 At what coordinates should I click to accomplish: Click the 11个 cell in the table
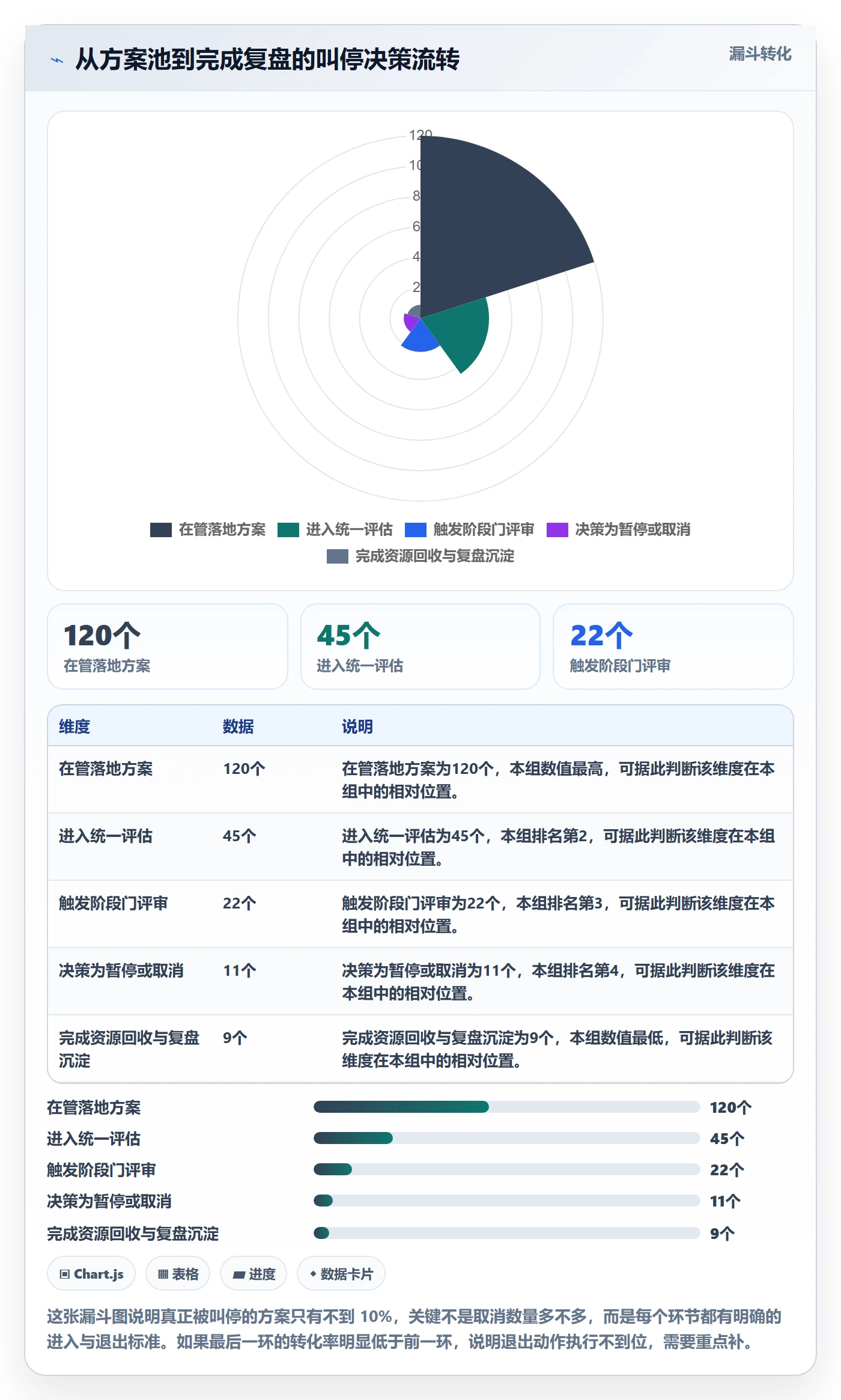pos(240,971)
